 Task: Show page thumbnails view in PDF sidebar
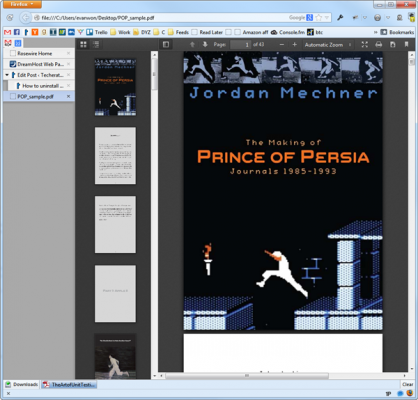pos(83,44)
